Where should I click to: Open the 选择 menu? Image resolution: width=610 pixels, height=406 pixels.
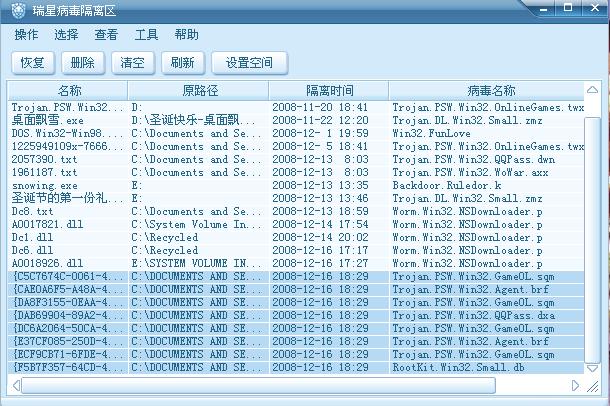(x=66, y=35)
